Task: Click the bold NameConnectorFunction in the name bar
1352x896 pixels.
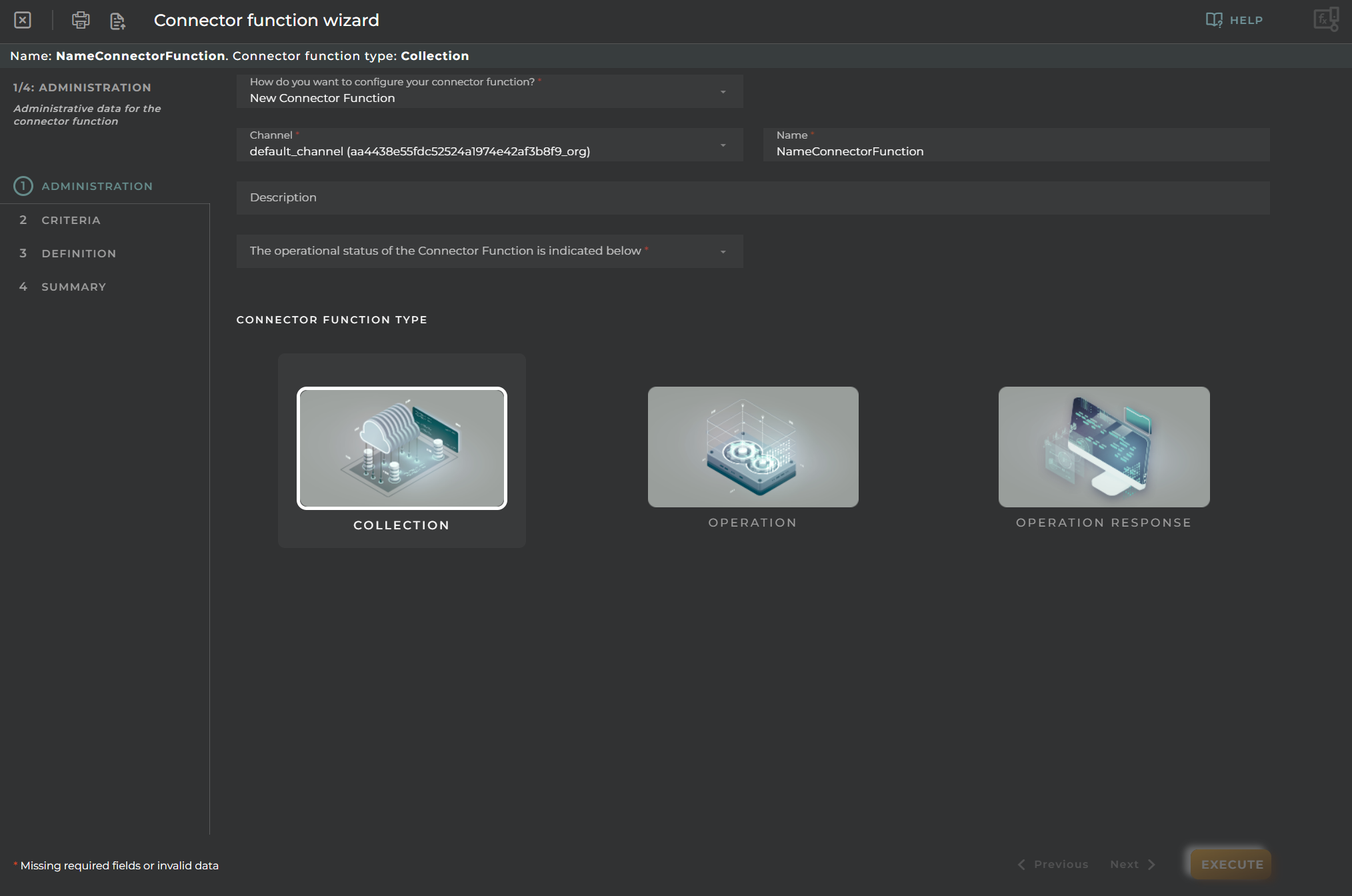Action: 141,56
